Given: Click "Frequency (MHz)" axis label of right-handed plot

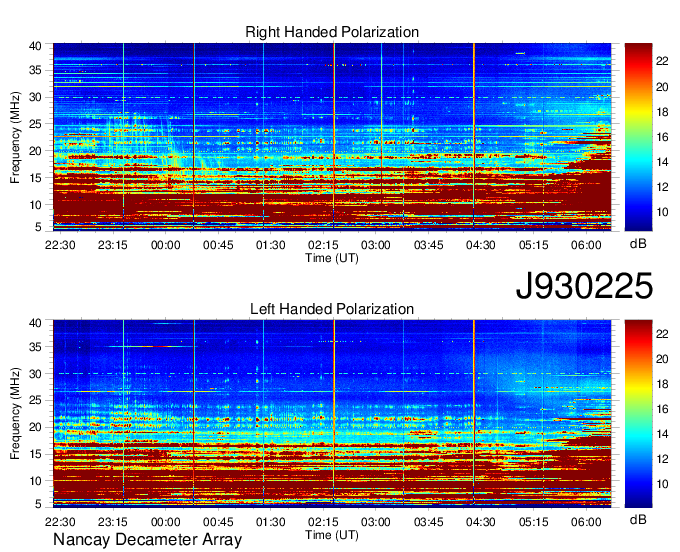Looking at the screenshot, I should (15, 137).
